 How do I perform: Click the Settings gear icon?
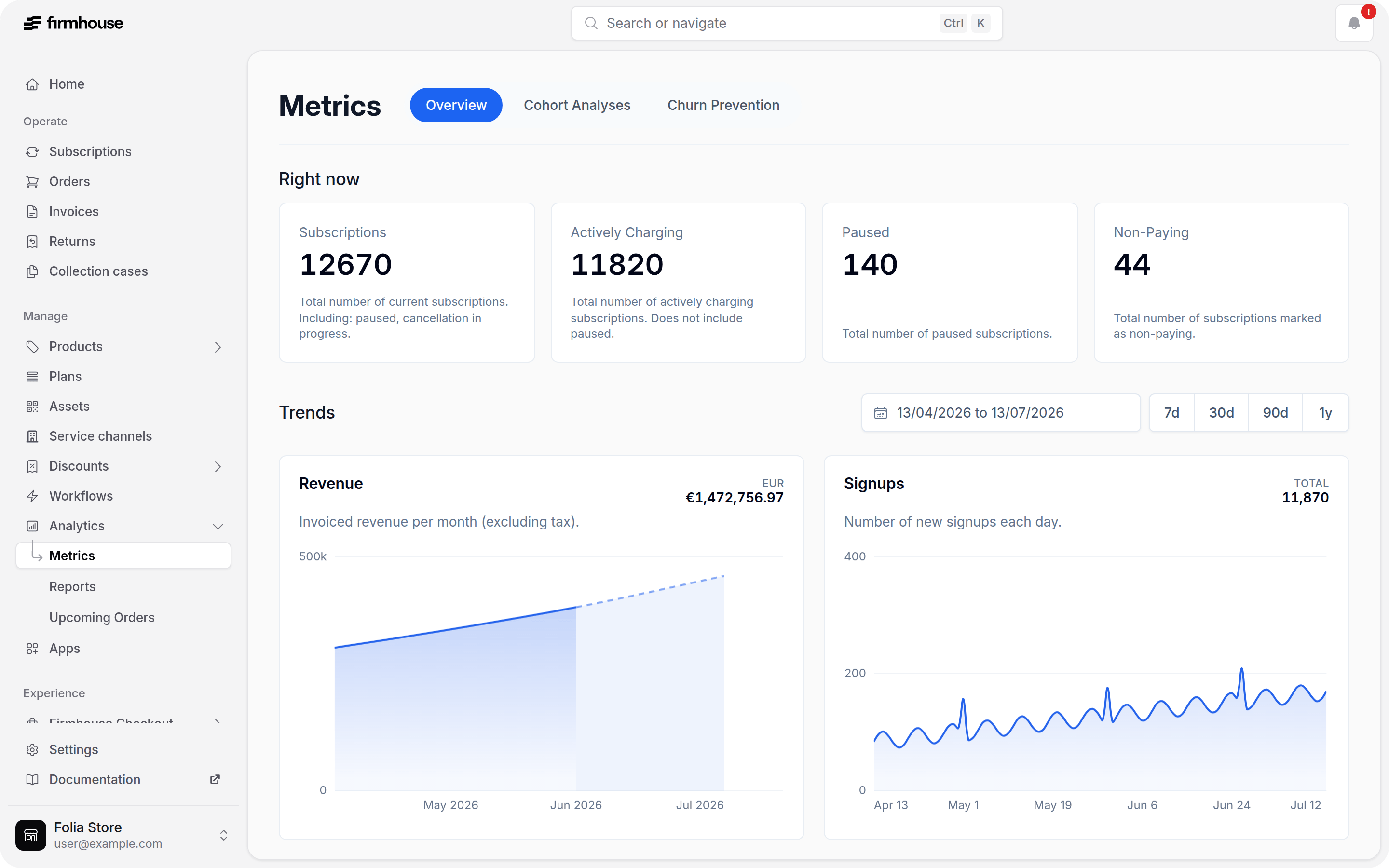32,750
